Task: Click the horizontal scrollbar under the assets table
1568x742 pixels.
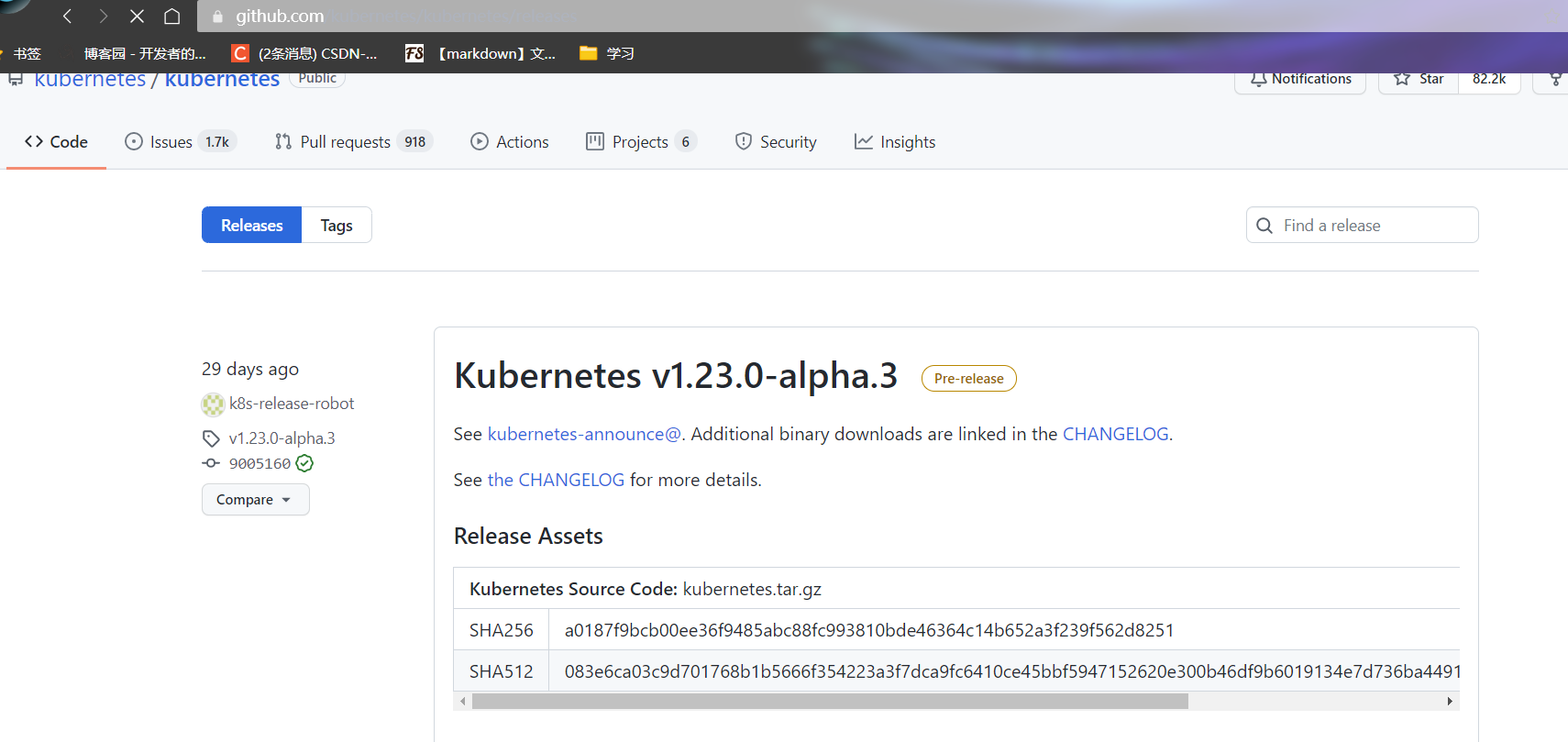Action: coord(830,702)
